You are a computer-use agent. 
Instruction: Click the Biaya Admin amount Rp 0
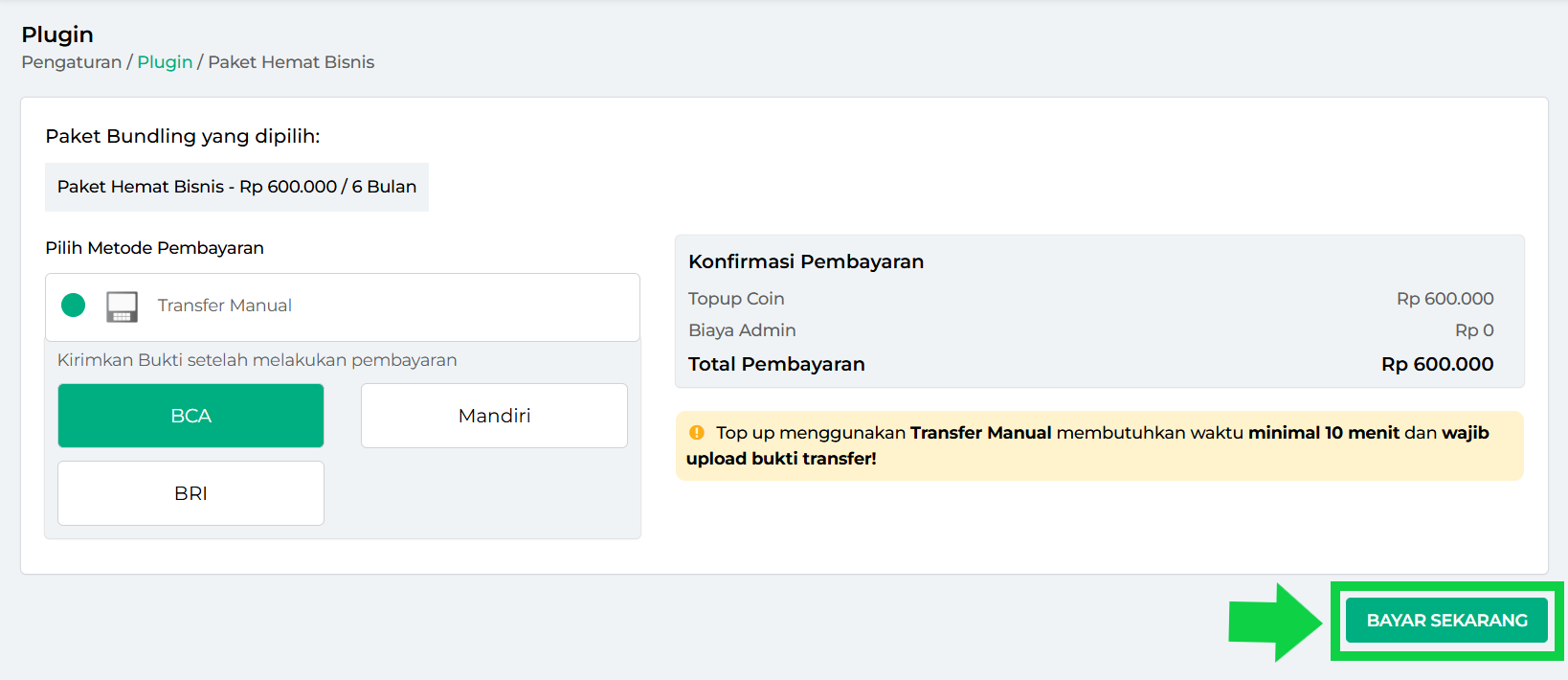pos(1474,330)
